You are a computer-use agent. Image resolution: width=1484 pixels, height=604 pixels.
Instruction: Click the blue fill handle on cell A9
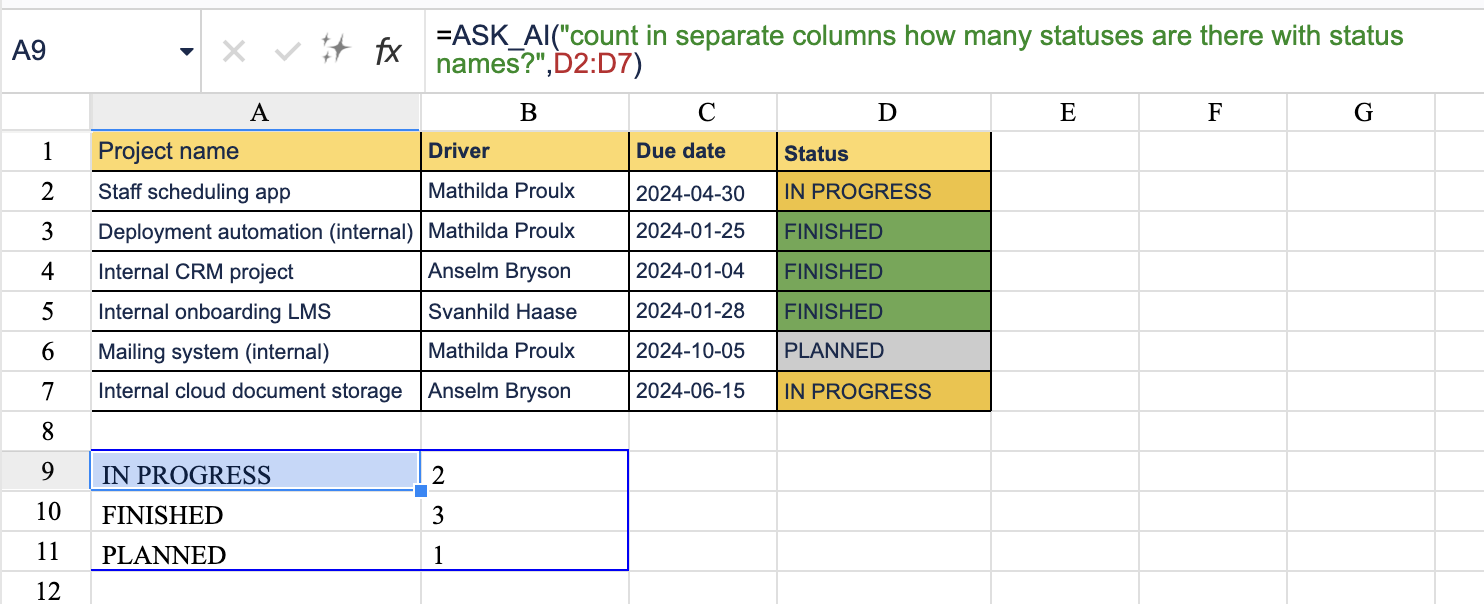pos(421,490)
